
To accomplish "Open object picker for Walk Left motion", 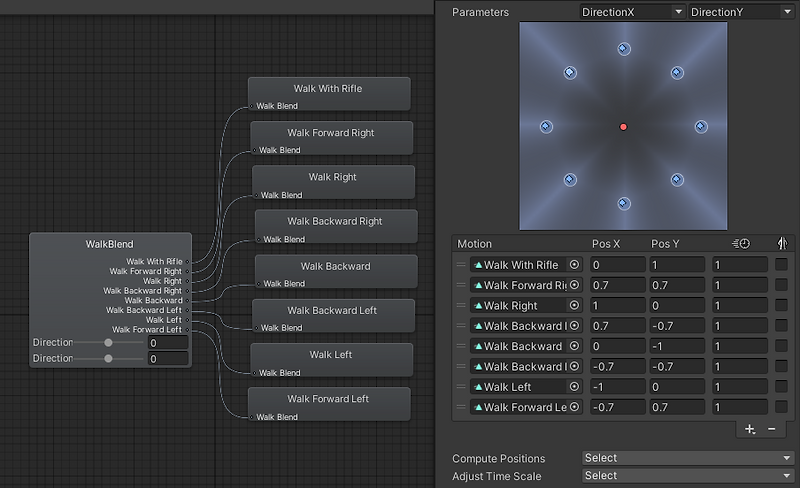I will click(x=574, y=387).
